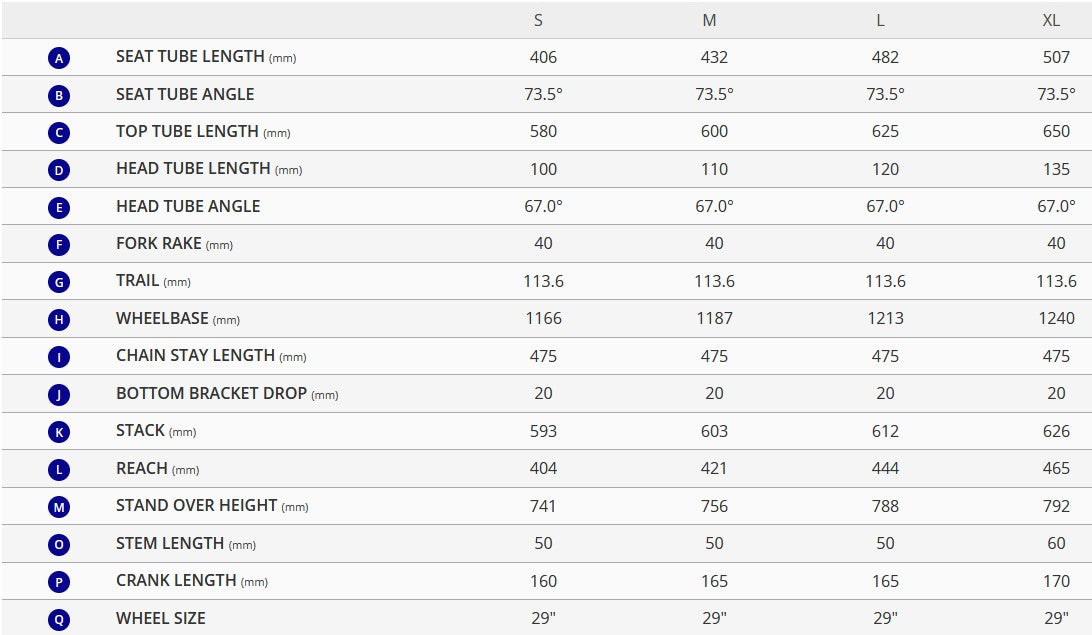Select the K icon beside Stack
Image resolution: width=1092 pixels, height=635 pixels.
point(58,432)
